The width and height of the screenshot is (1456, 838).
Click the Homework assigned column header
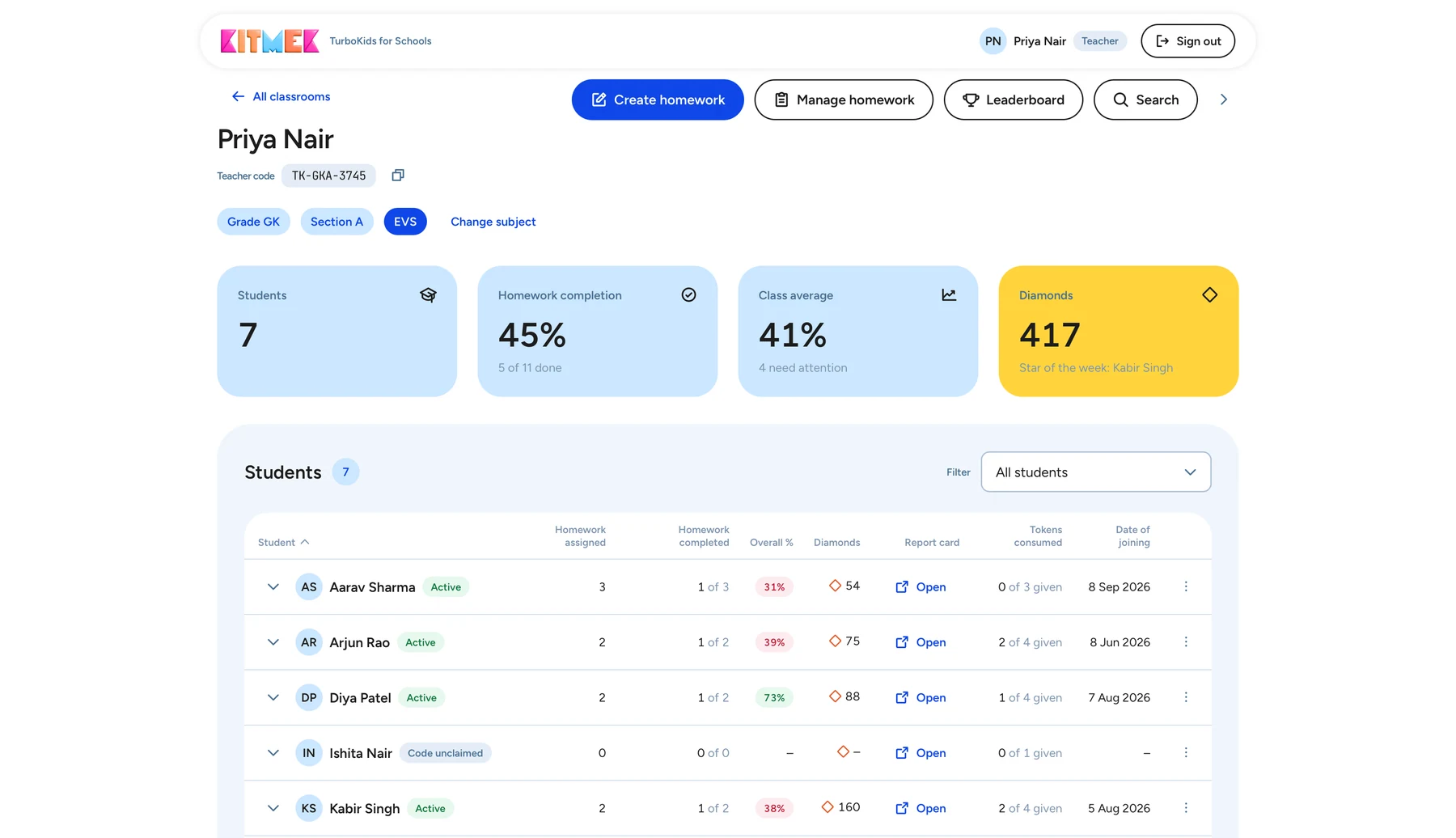point(580,536)
